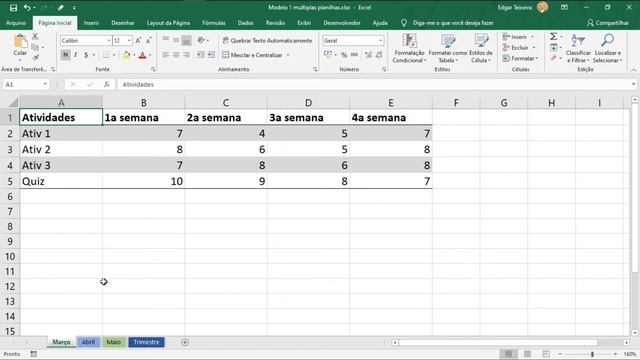Click the accounting currency format icon
The height and width of the screenshot is (360, 640).
pos(328,55)
